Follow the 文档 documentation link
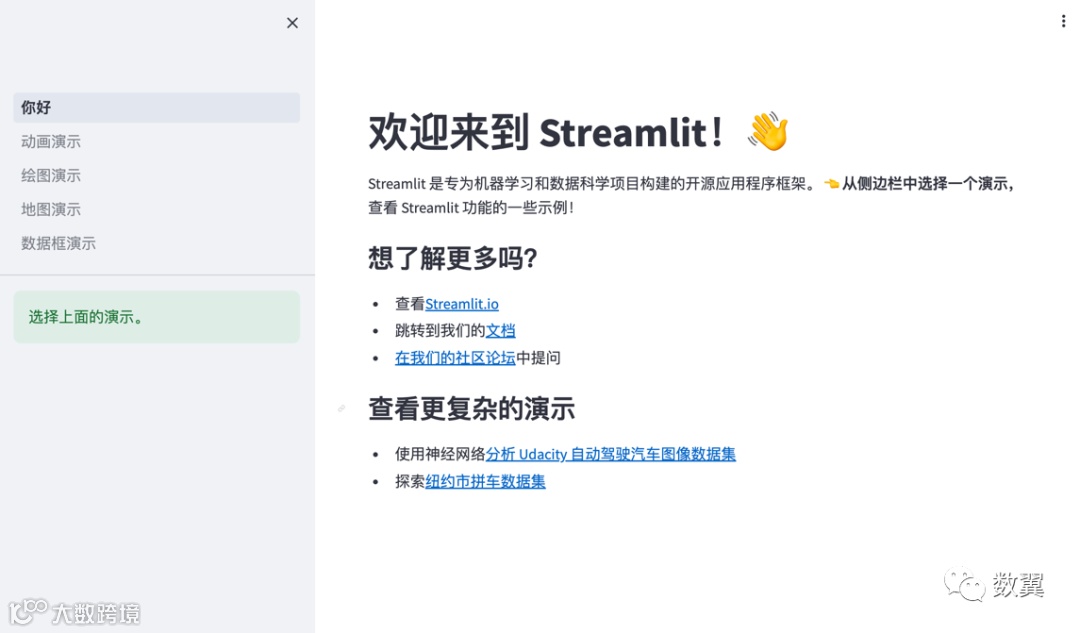Image resolution: width=1080 pixels, height=633 pixels. [500, 331]
